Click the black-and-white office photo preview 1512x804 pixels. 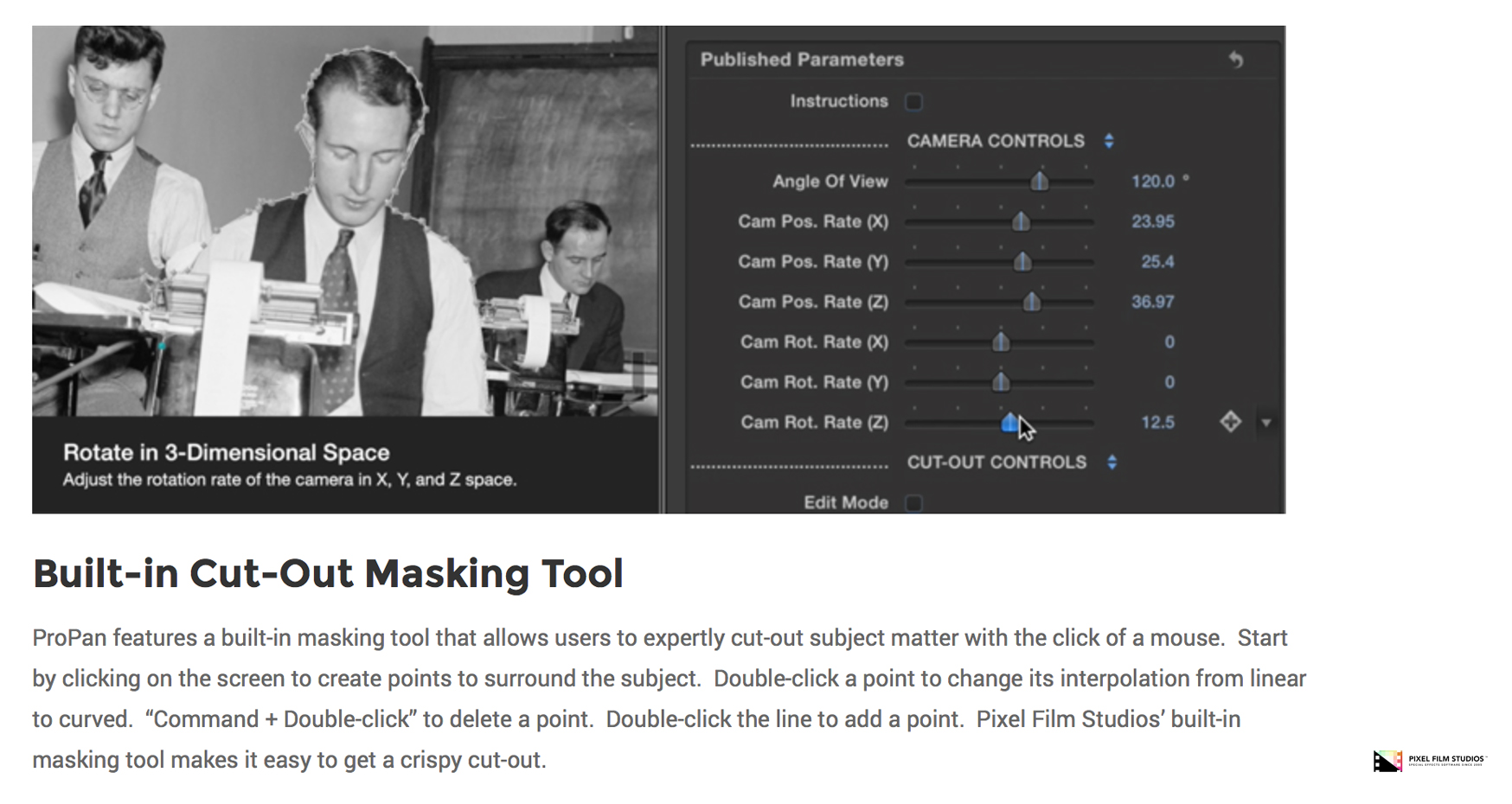[345, 220]
